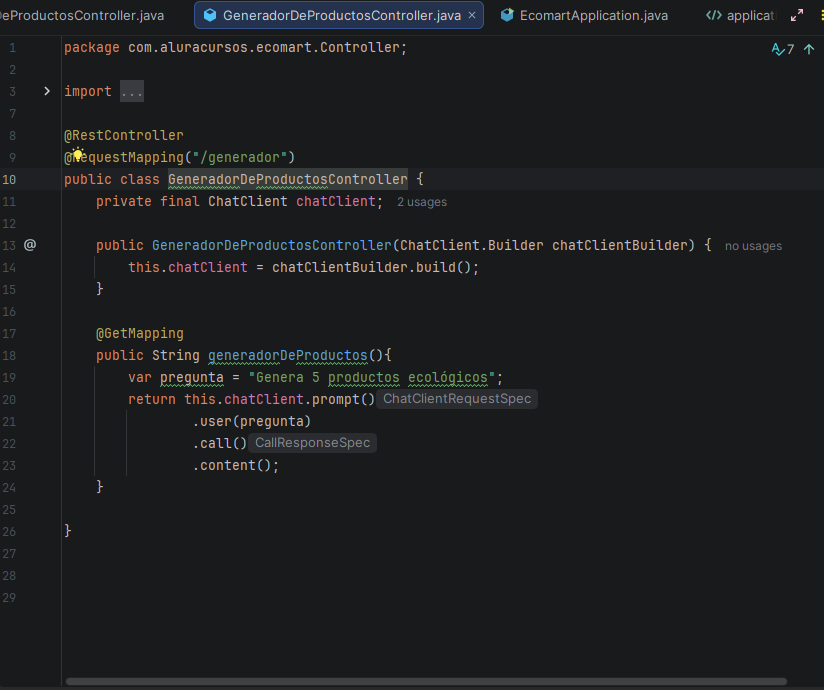Expand the collapsed imports with the gutter chevron
Screen dimensions: 824x690
46,91
